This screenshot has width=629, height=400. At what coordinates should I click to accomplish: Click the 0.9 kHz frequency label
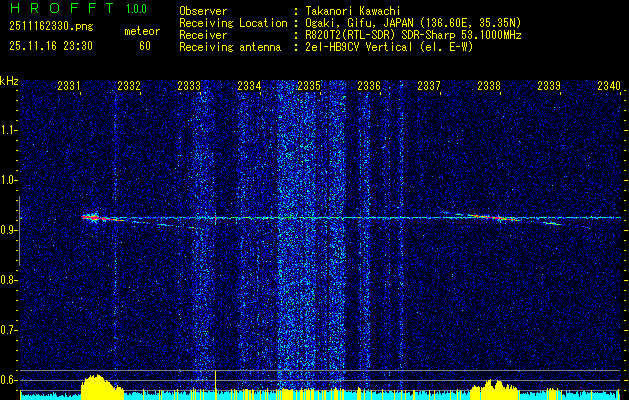coord(8,230)
